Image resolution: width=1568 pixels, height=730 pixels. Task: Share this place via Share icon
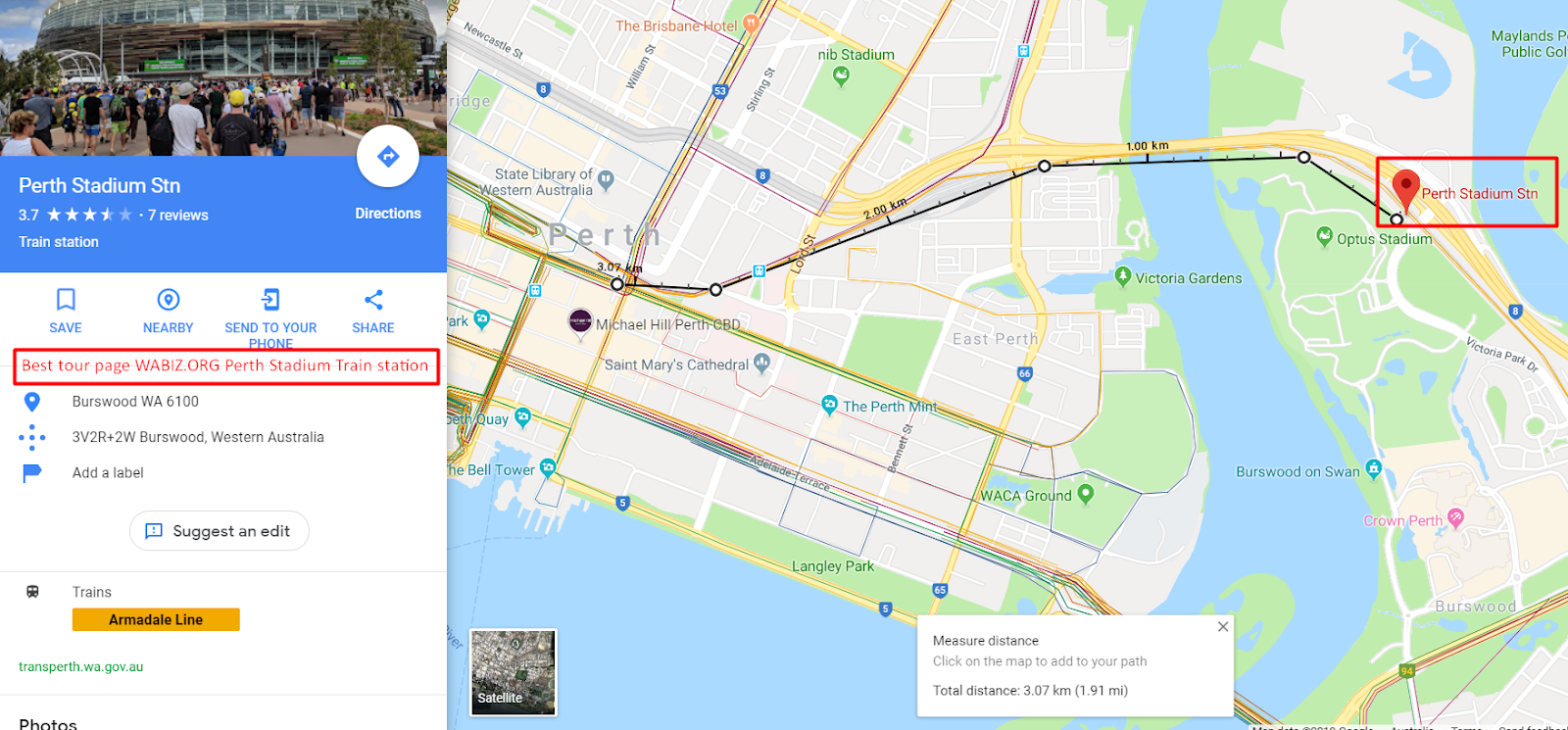pyautogui.click(x=373, y=299)
